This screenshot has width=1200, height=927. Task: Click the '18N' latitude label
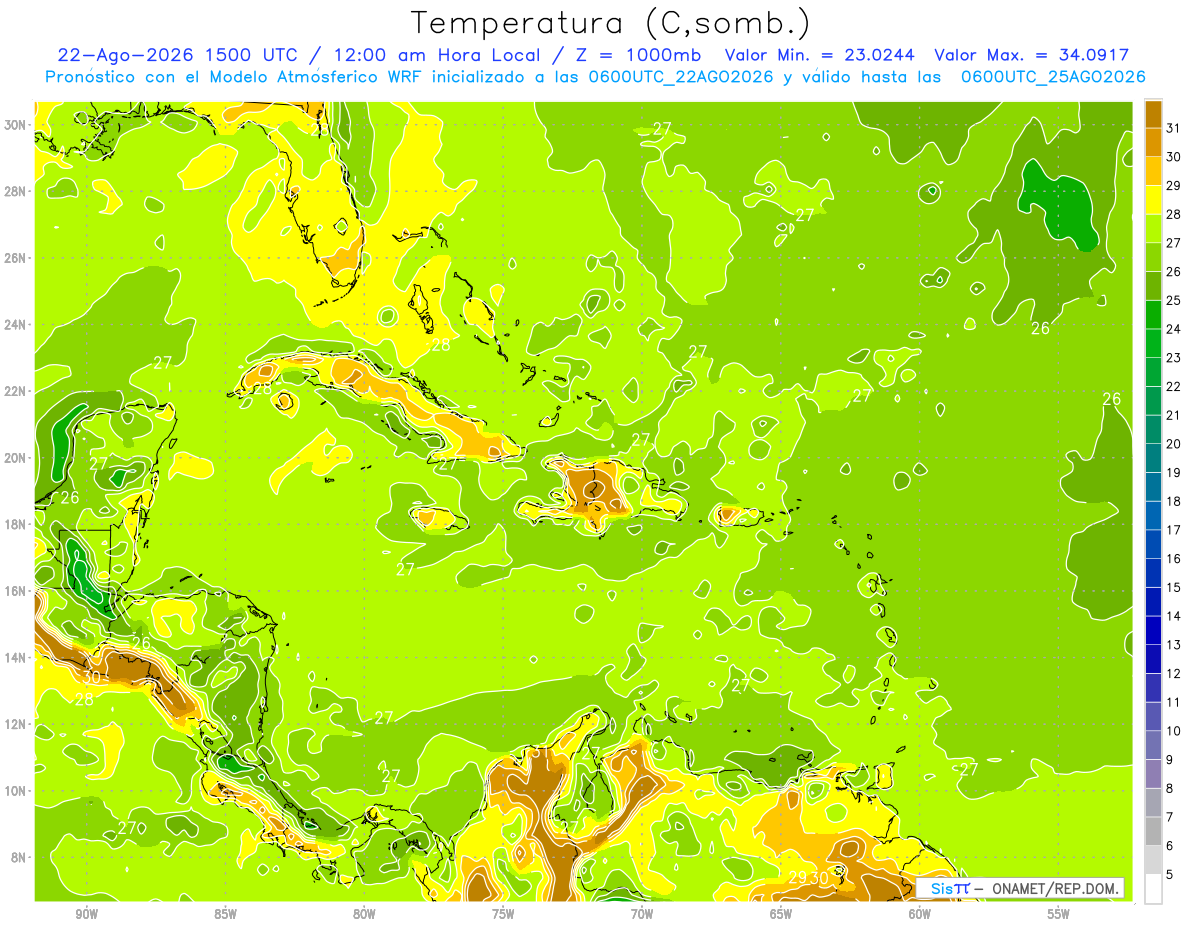click(x=17, y=524)
